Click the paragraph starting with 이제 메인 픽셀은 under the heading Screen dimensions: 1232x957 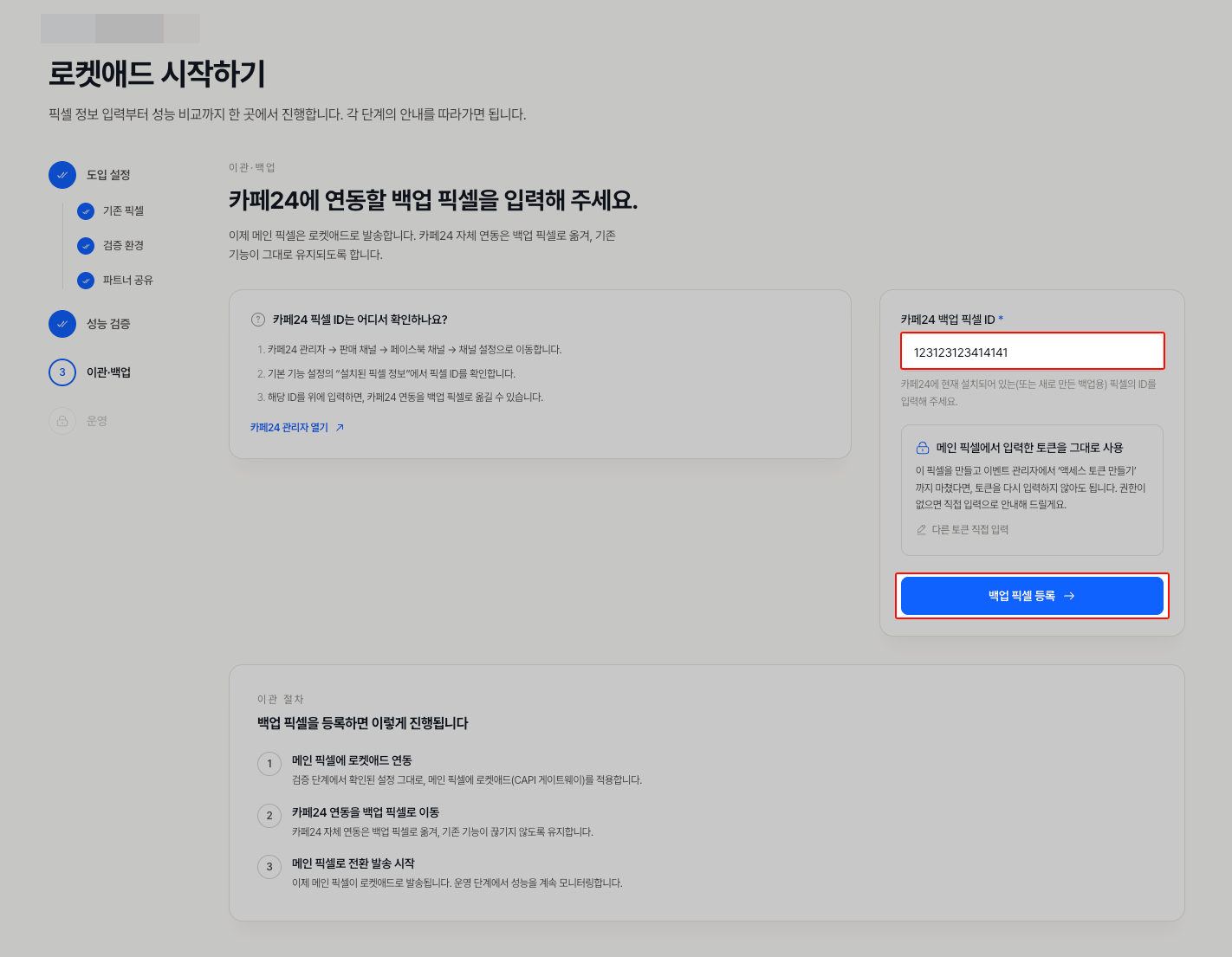[x=422, y=245]
